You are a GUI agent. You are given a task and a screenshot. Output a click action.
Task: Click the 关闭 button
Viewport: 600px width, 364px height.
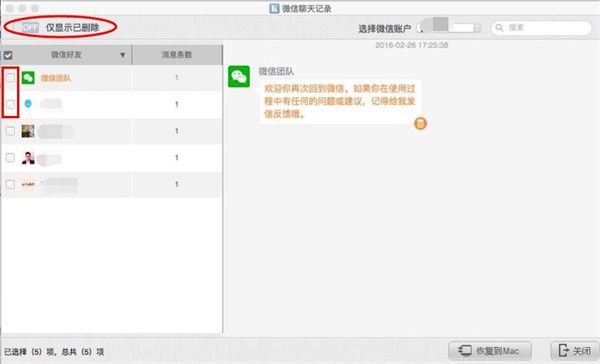pos(575,351)
